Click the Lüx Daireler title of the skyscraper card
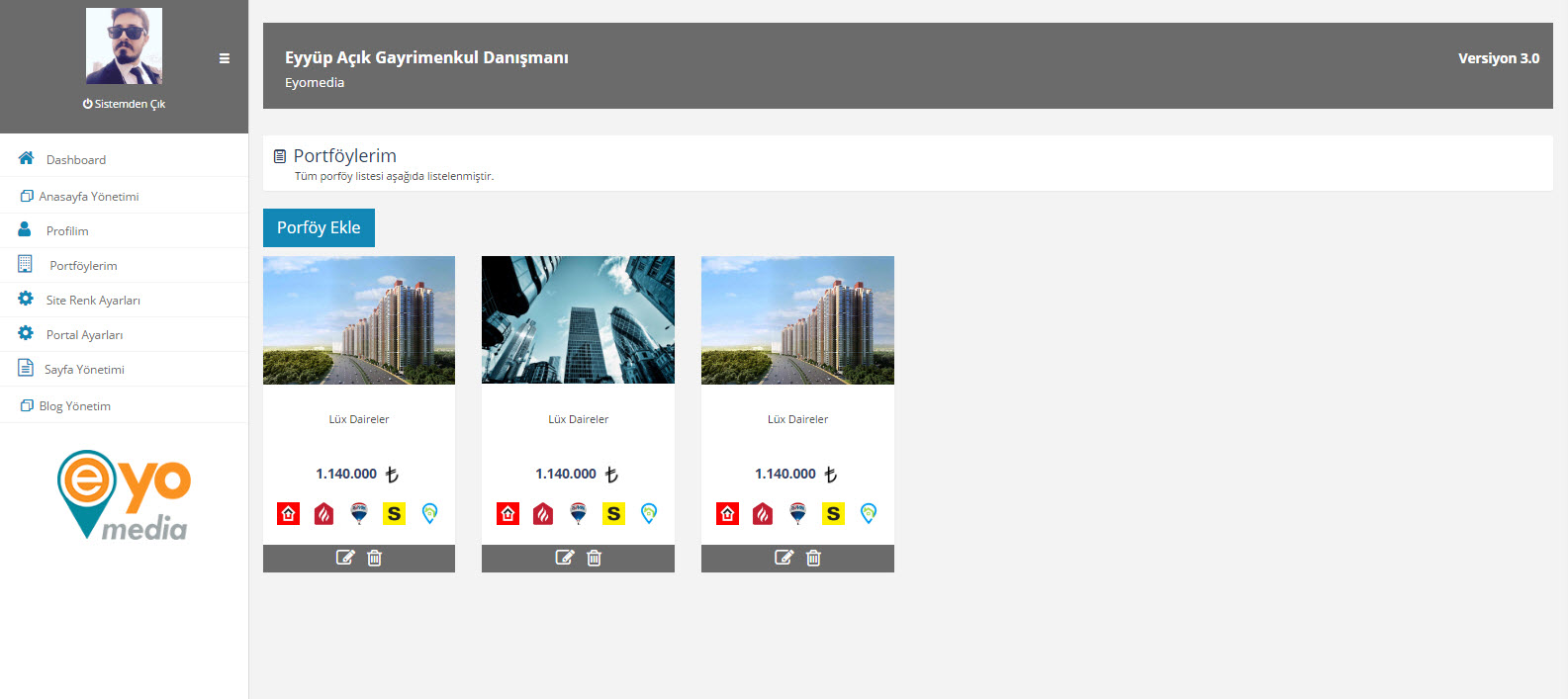Screen dimensions: 1568x699 coord(578,419)
